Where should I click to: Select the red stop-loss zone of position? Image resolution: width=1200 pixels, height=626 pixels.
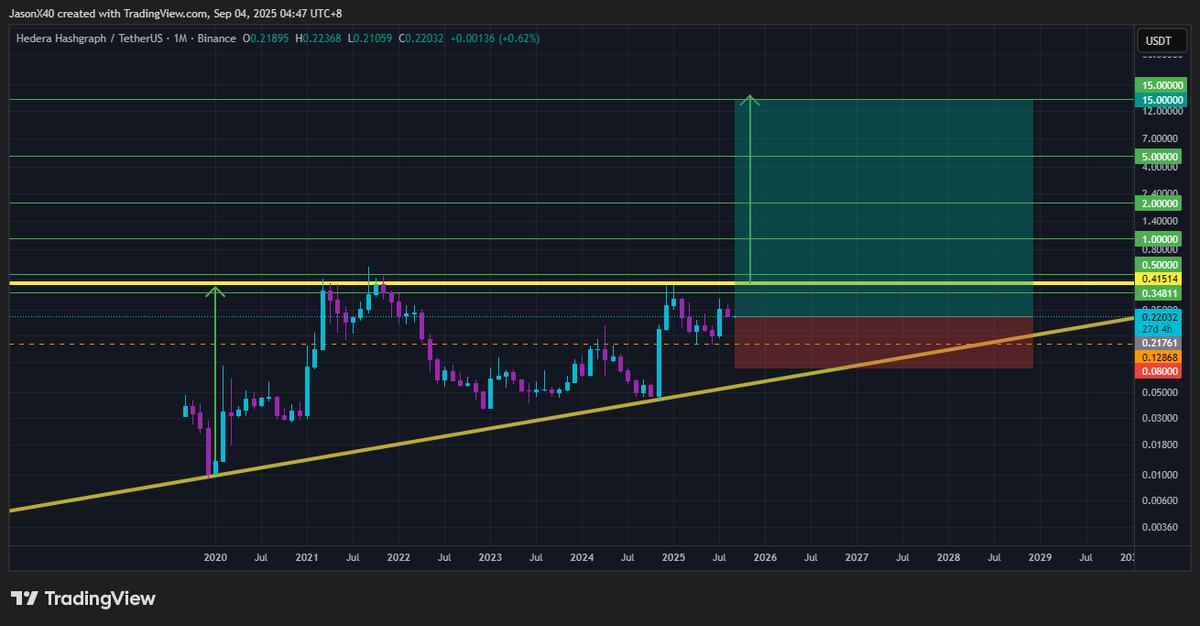(884, 342)
